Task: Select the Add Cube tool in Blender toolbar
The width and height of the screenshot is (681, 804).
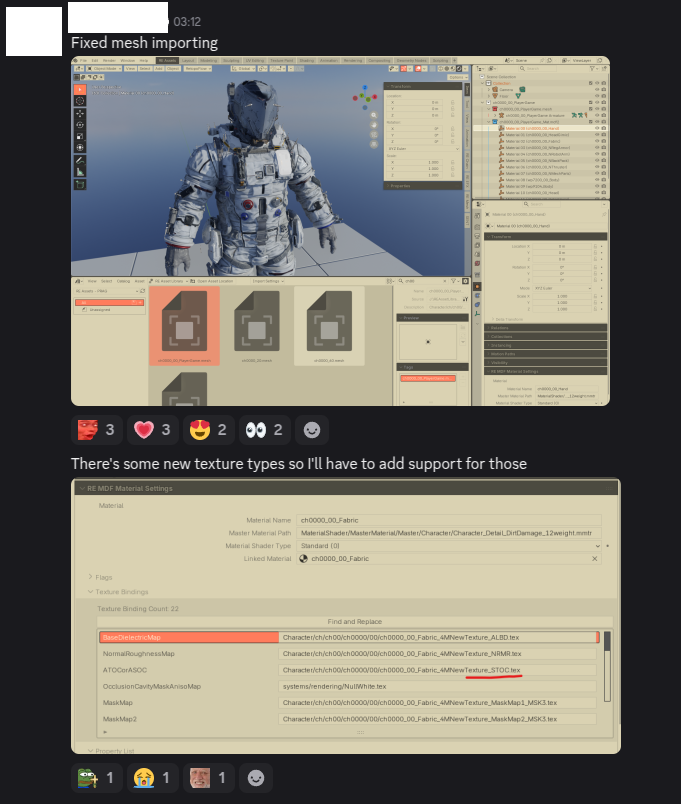Action: [x=80, y=184]
